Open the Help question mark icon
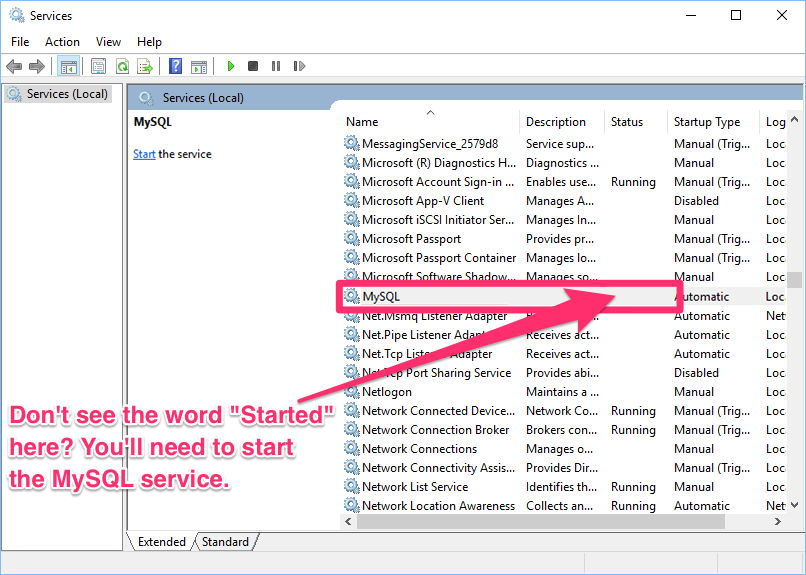 click(x=175, y=66)
